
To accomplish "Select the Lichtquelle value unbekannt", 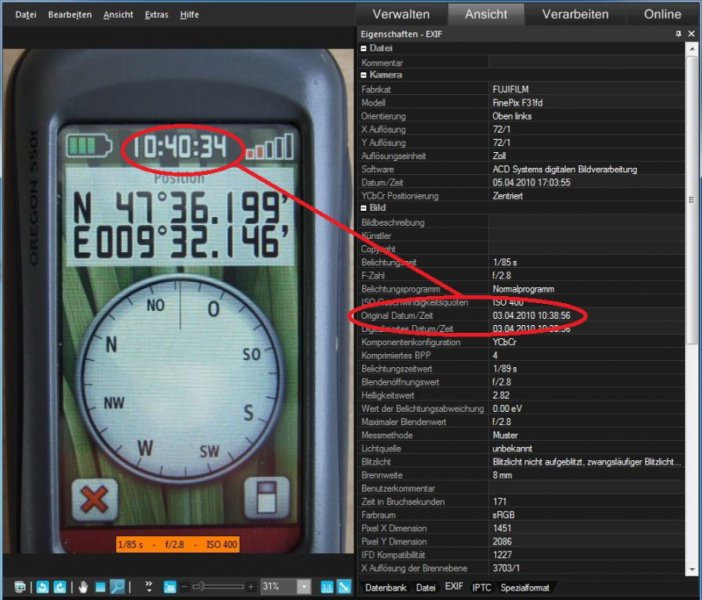I will pos(512,449).
